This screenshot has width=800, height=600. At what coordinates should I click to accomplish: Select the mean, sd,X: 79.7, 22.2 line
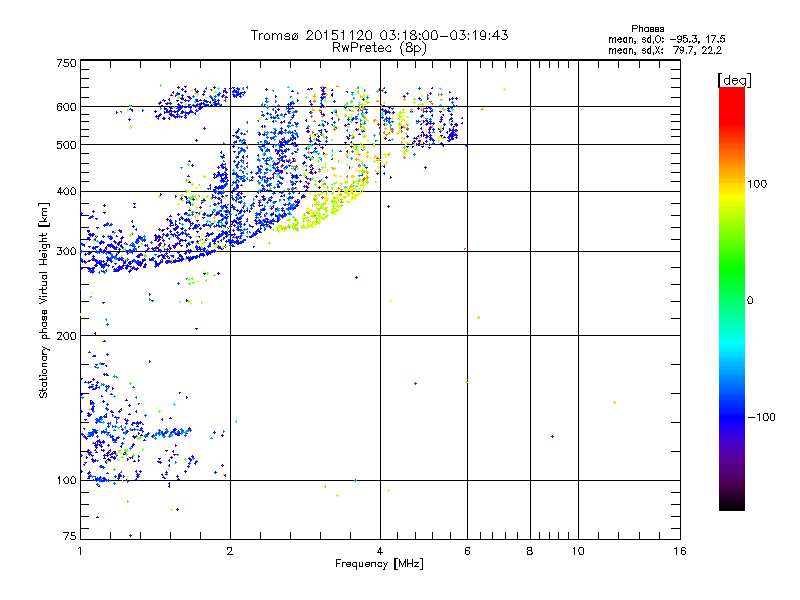[665, 51]
